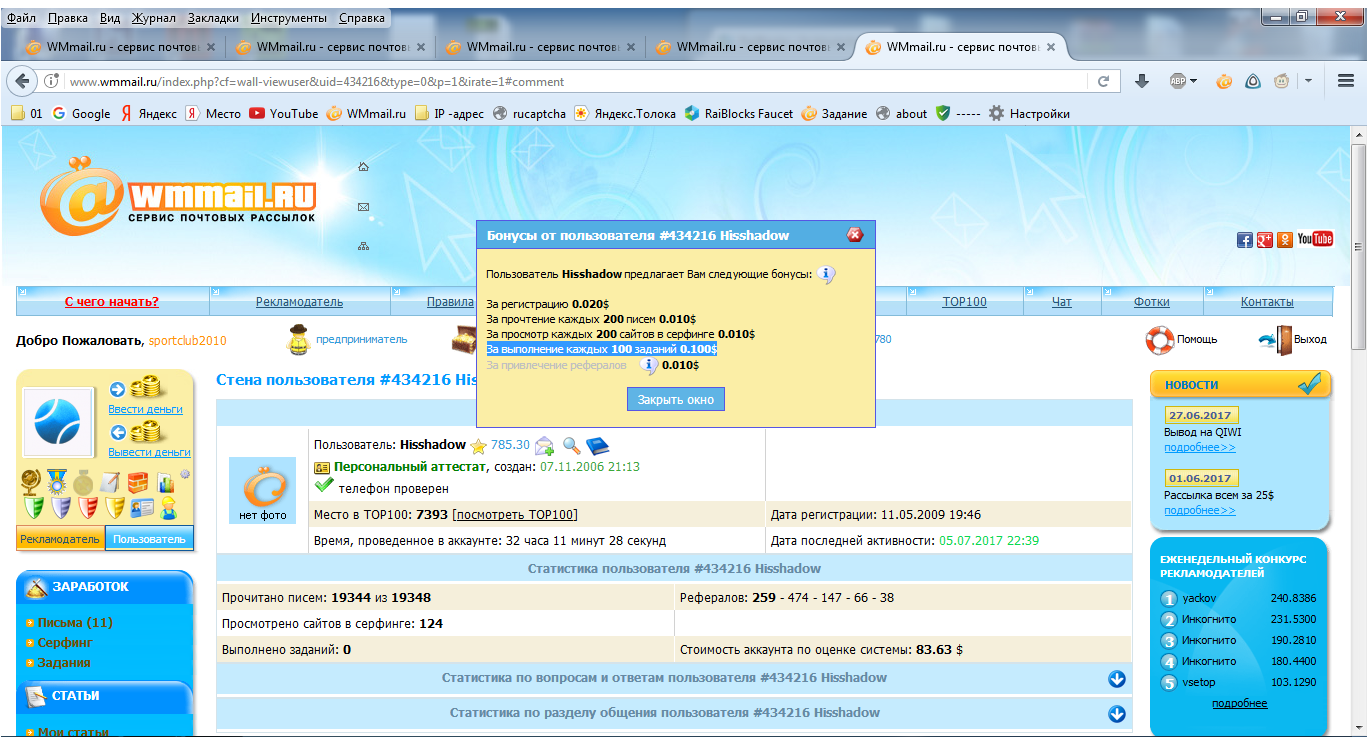Image resolution: width=1368 pixels, height=737 pixels.
Task: Expand statistics on communication section
Action: point(1117,714)
